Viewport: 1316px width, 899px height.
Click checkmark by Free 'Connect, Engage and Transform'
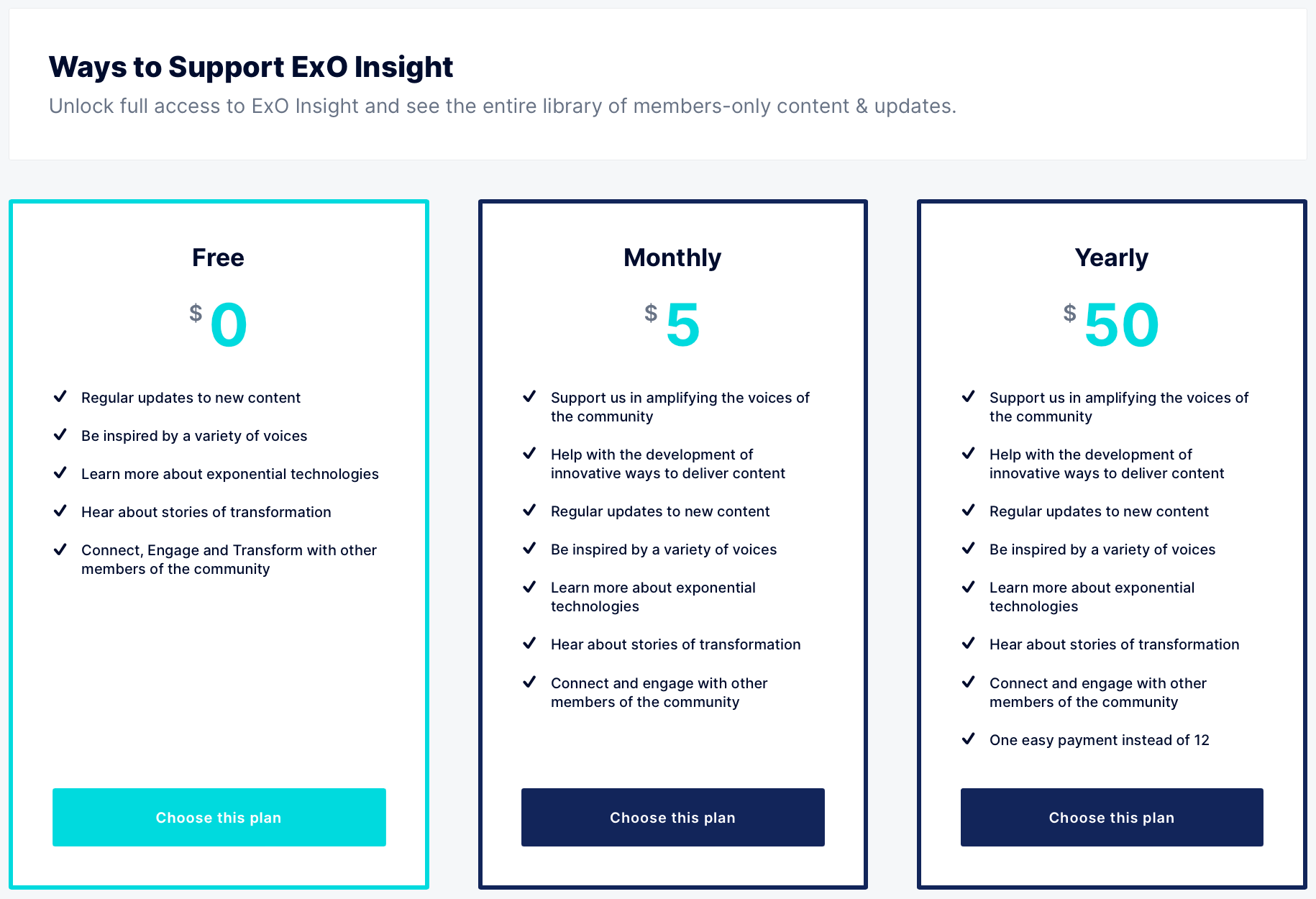60,549
